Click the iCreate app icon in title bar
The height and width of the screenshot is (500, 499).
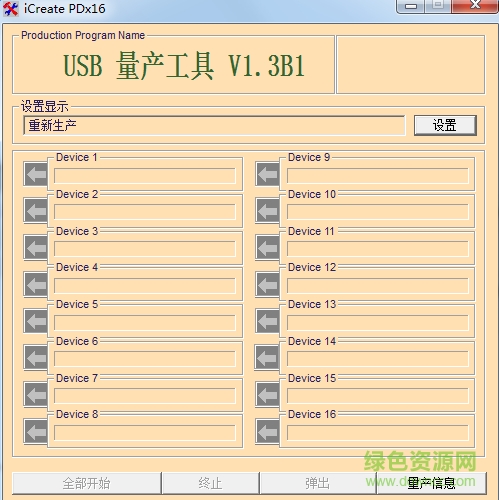tap(11, 9)
